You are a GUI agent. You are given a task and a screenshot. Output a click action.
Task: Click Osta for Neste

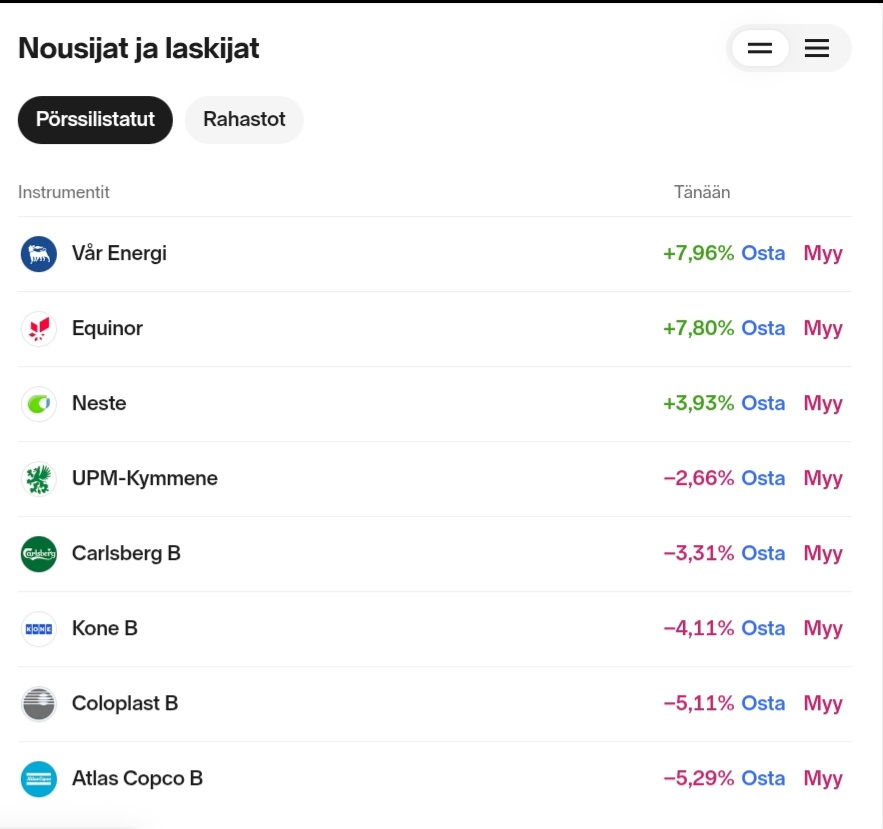(763, 404)
